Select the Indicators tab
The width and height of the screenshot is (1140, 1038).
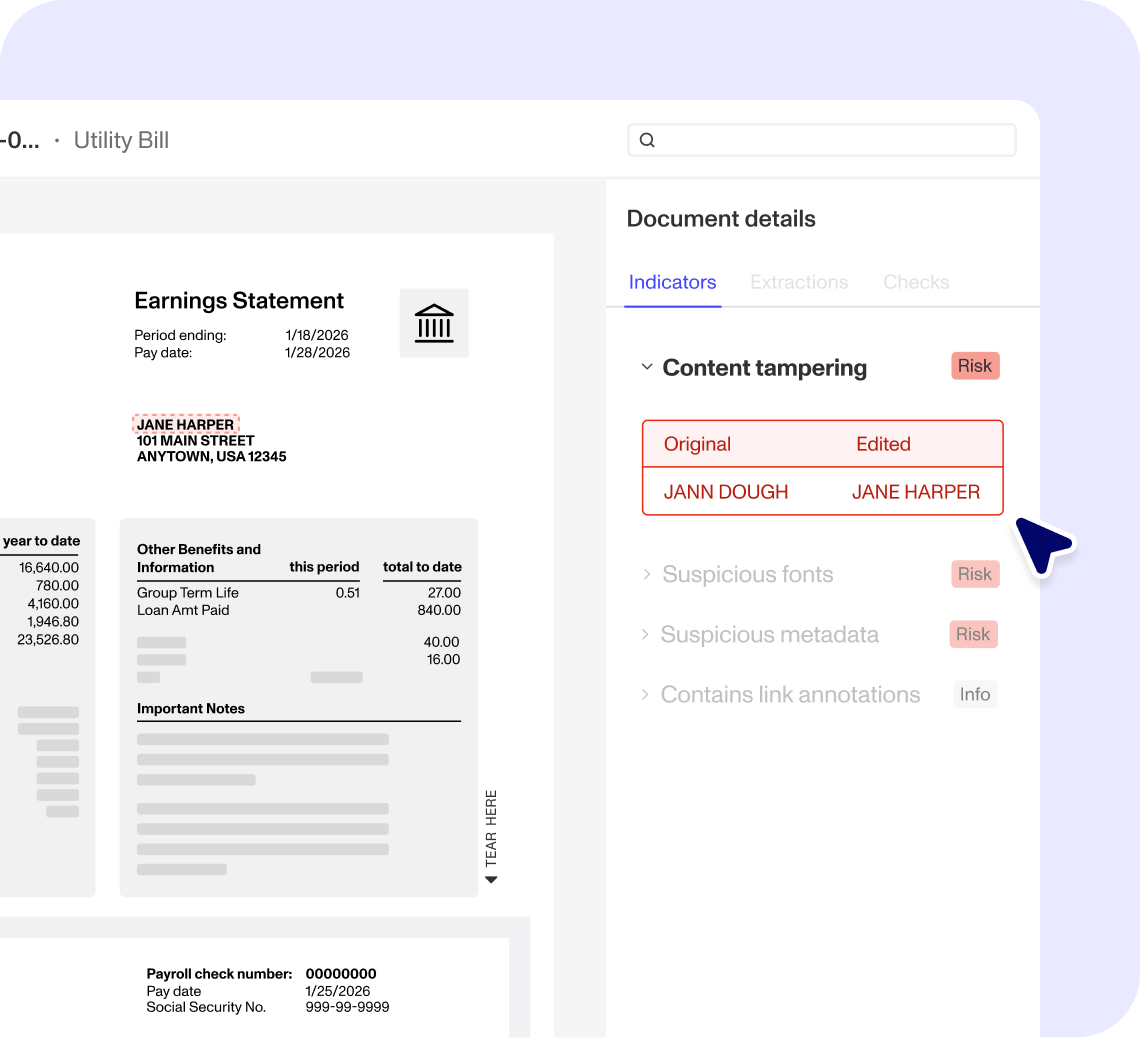(x=672, y=282)
